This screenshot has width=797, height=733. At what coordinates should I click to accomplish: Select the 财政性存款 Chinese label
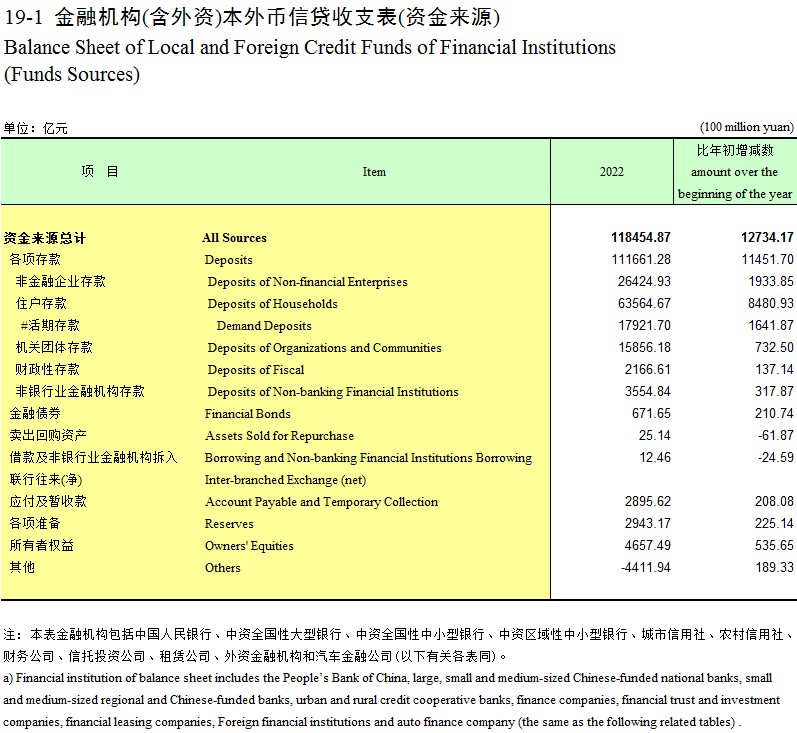tap(48, 370)
